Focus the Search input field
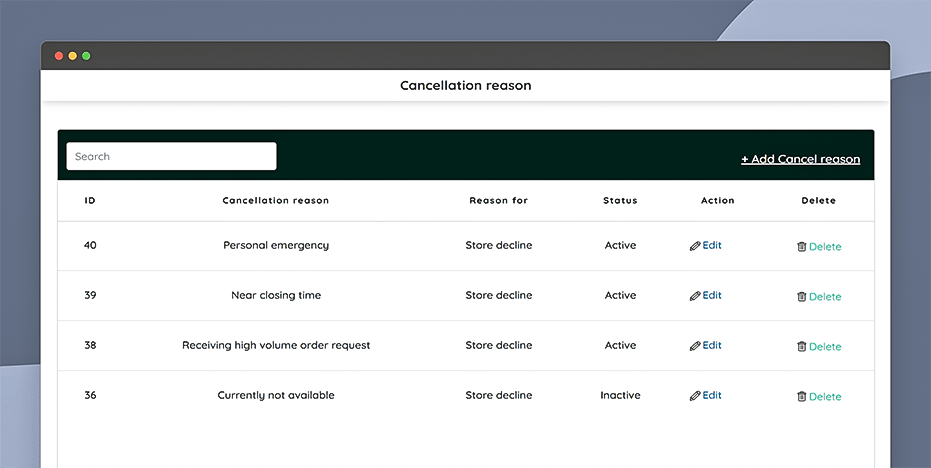 click(x=172, y=156)
